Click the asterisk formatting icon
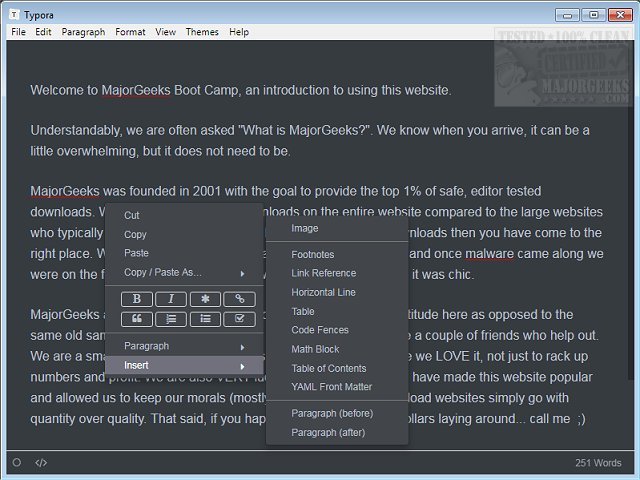This screenshot has height=480, width=640. (x=205, y=299)
